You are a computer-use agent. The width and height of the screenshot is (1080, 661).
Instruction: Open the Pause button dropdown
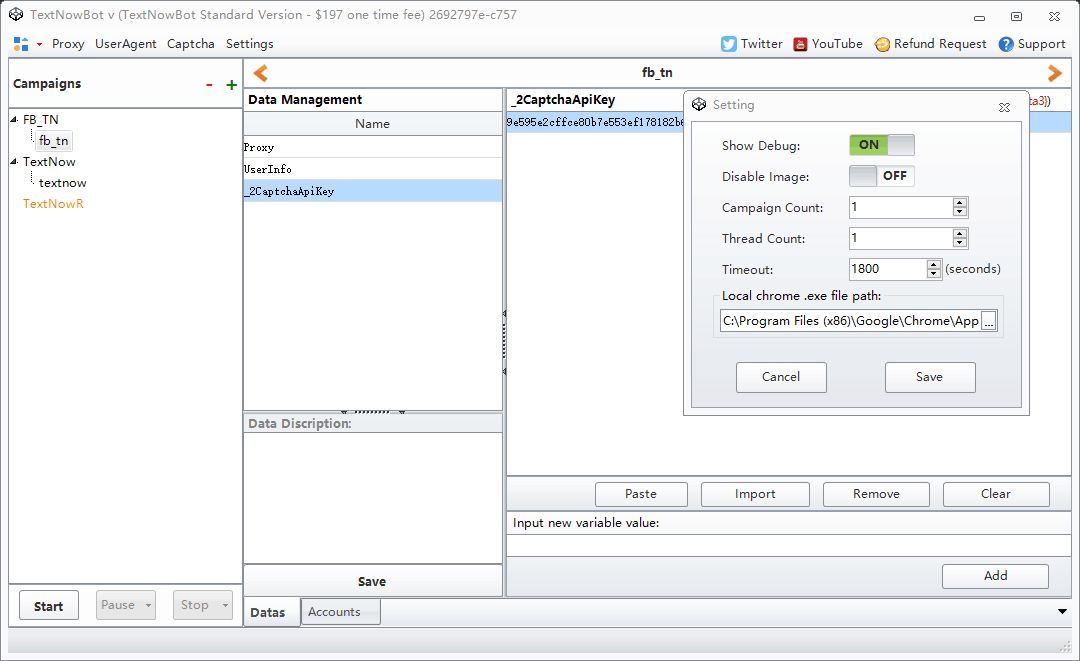(x=148, y=606)
